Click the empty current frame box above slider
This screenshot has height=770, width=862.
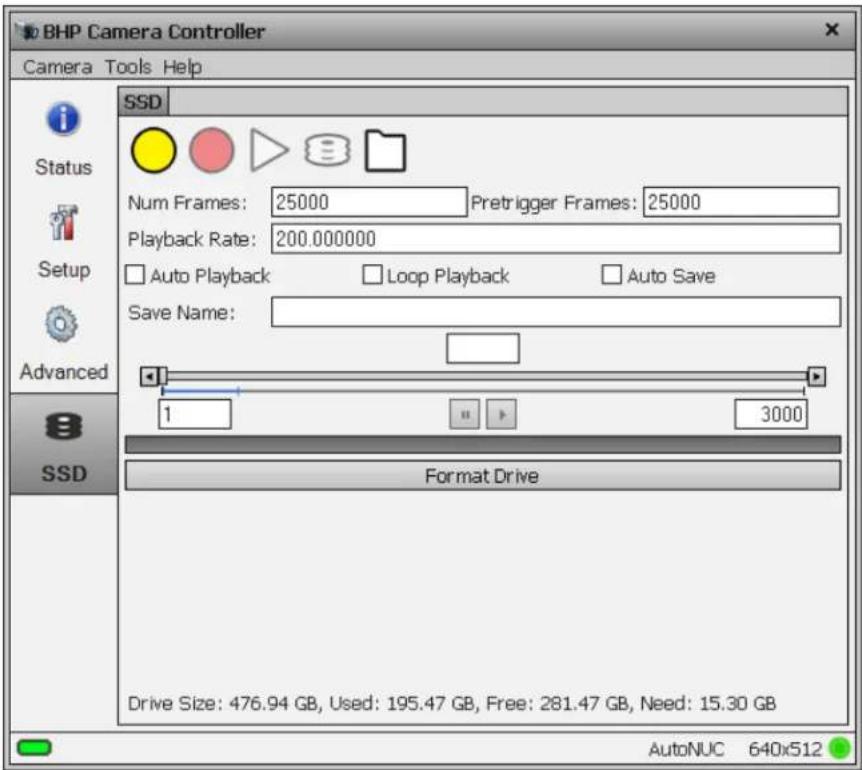click(483, 348)
